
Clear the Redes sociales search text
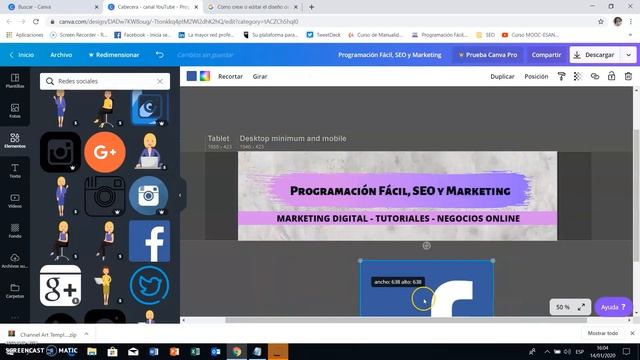point(160,81)
